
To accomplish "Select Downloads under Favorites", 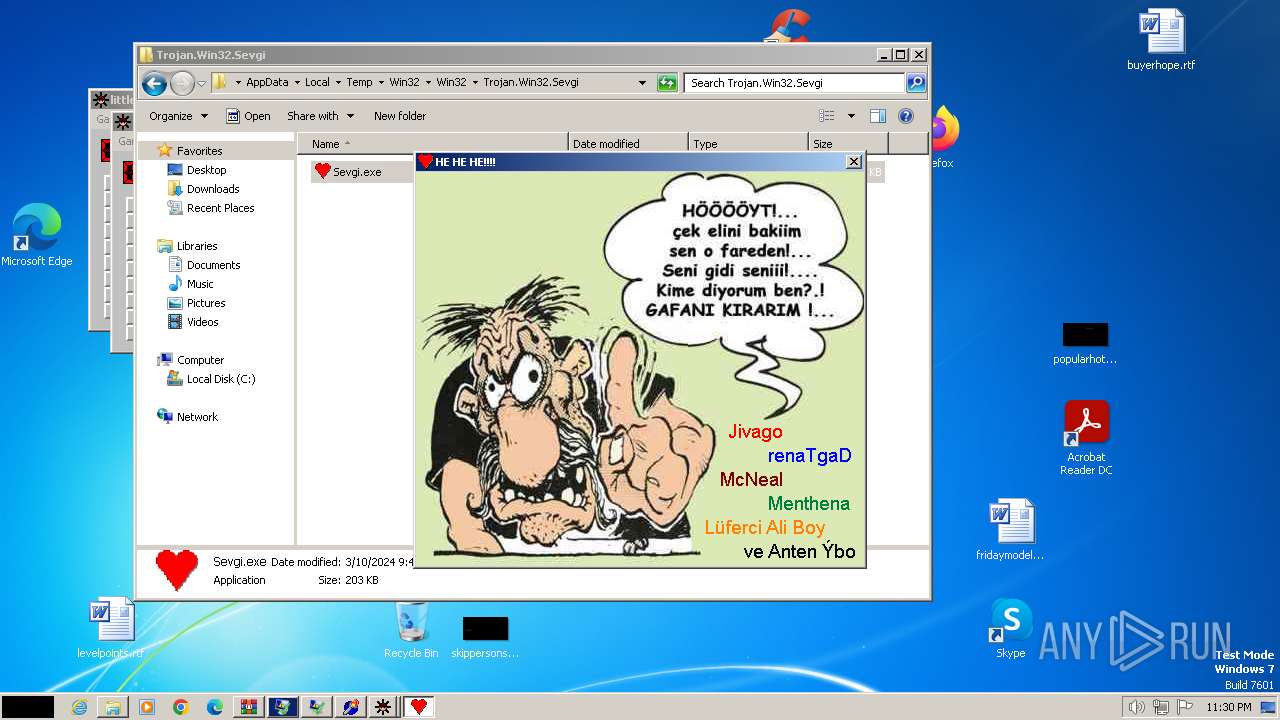I will (212, 189).
